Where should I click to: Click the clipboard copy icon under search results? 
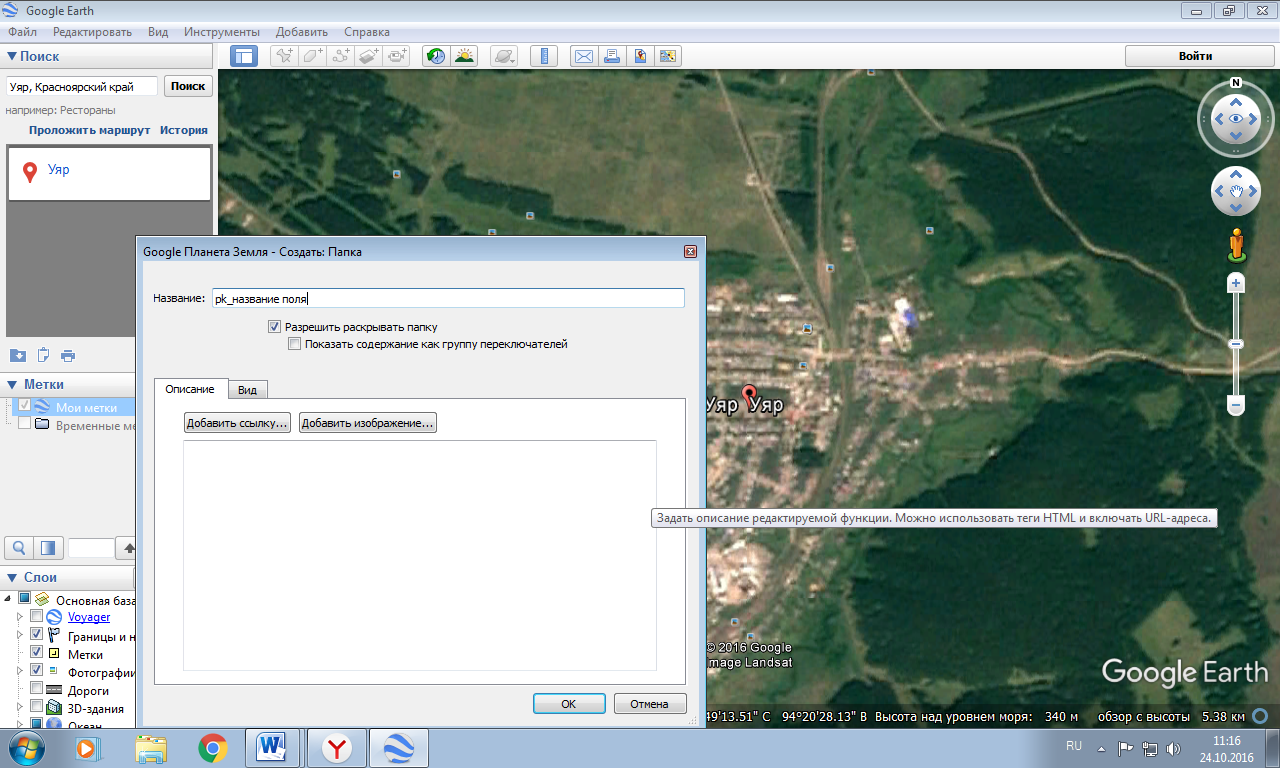click(43, 355)
